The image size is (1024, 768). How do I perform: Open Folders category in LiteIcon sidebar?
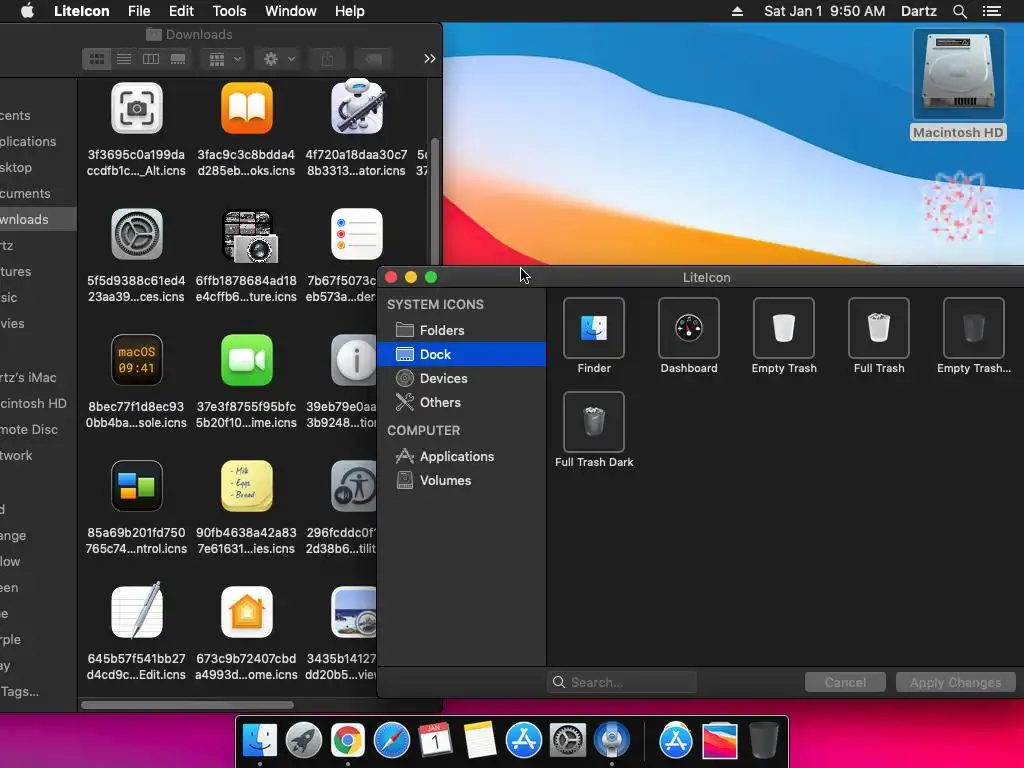tap(461, 330)
